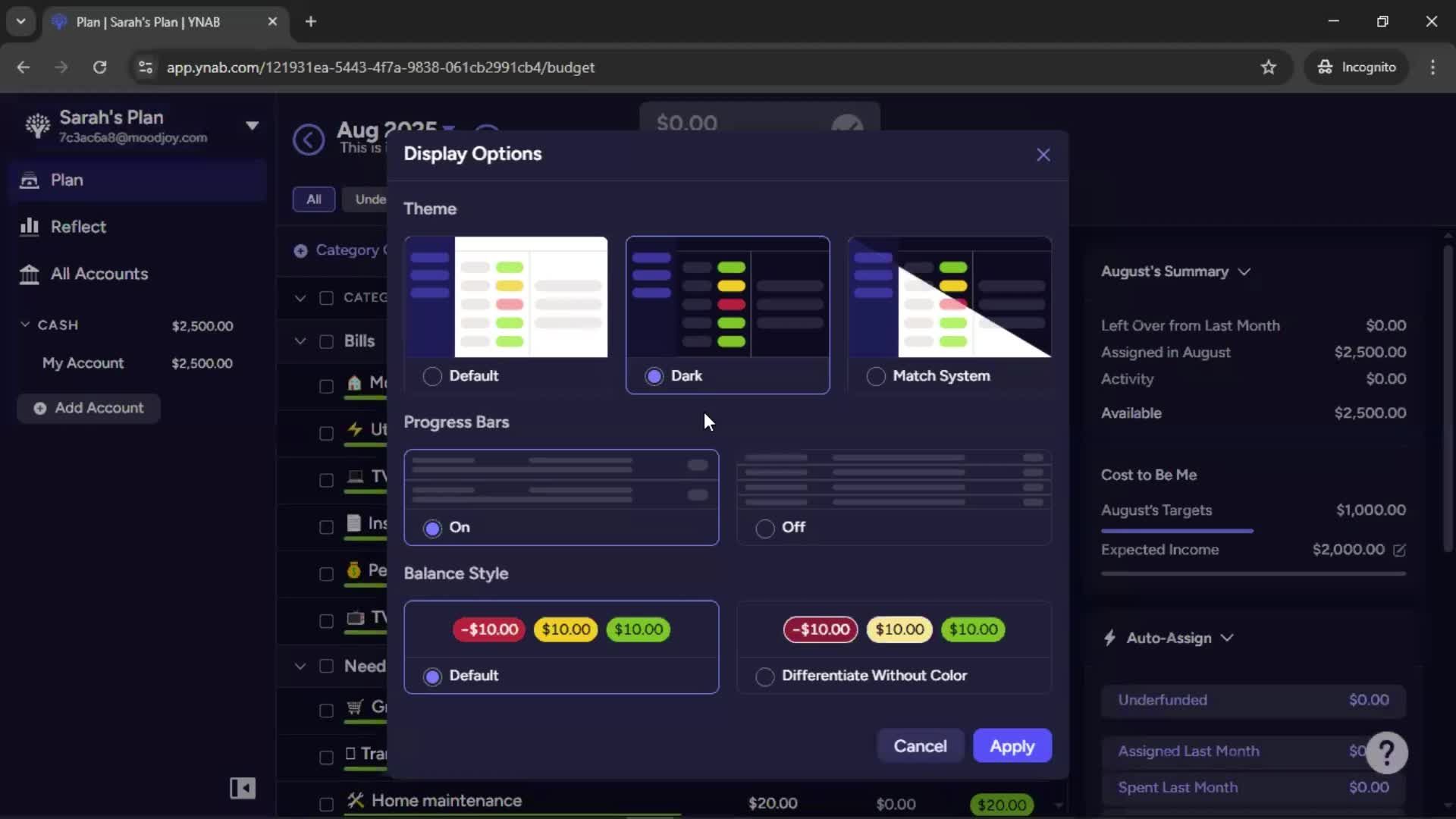Viewport: 1456px width, 819px height.
Task: Click the All Accounts bank icon
Action: [x=29, y=274]
